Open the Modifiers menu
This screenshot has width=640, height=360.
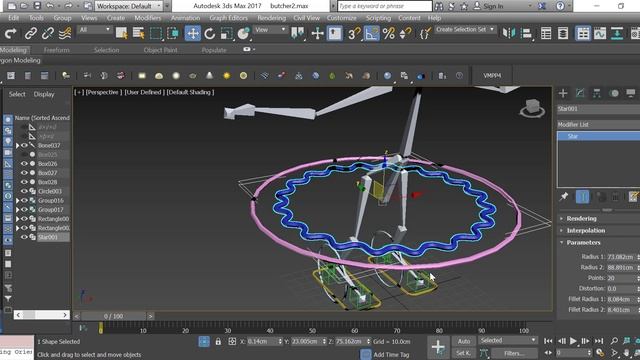click(x=147, y=18)
